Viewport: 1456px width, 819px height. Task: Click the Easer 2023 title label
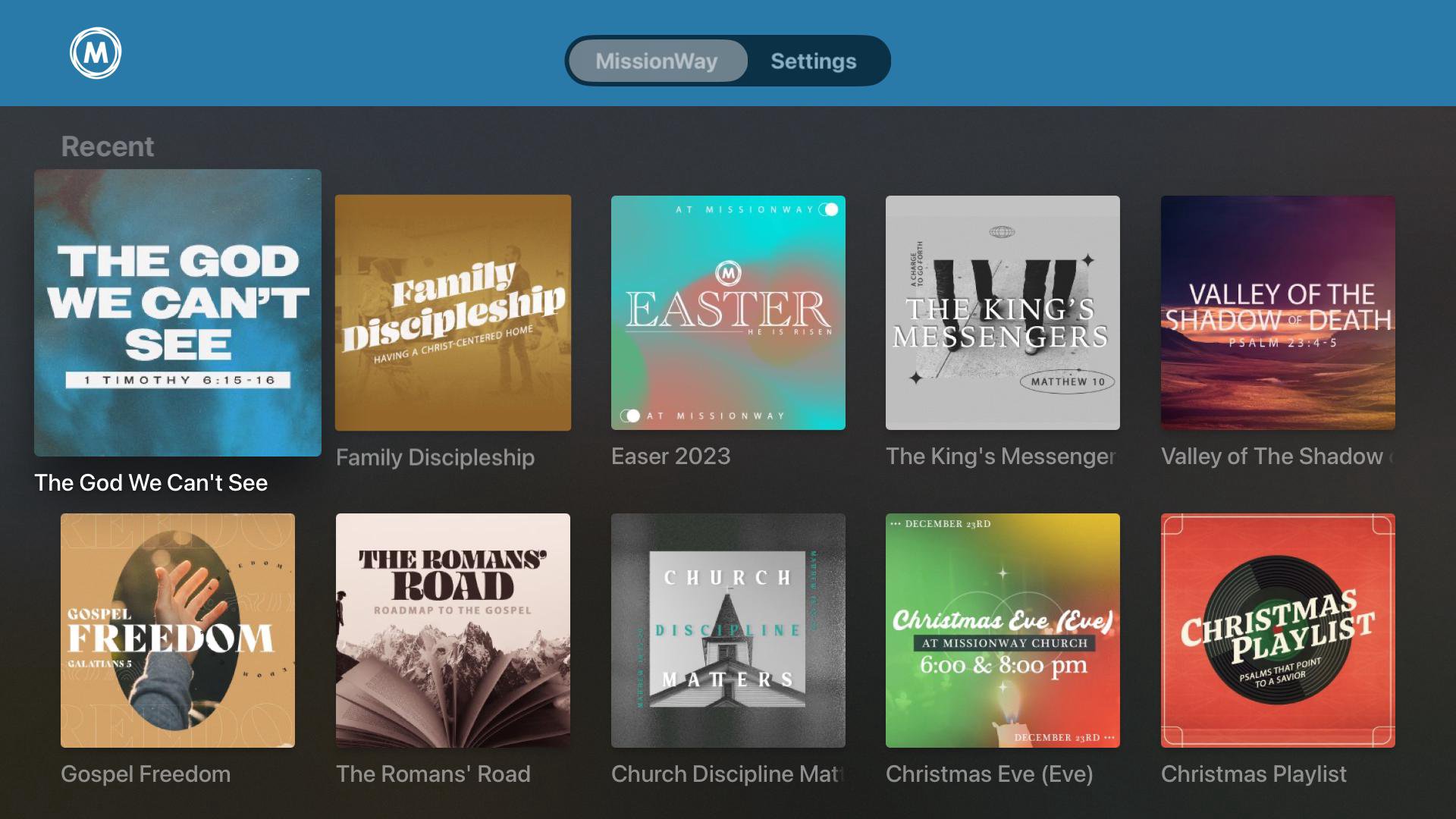670,457
